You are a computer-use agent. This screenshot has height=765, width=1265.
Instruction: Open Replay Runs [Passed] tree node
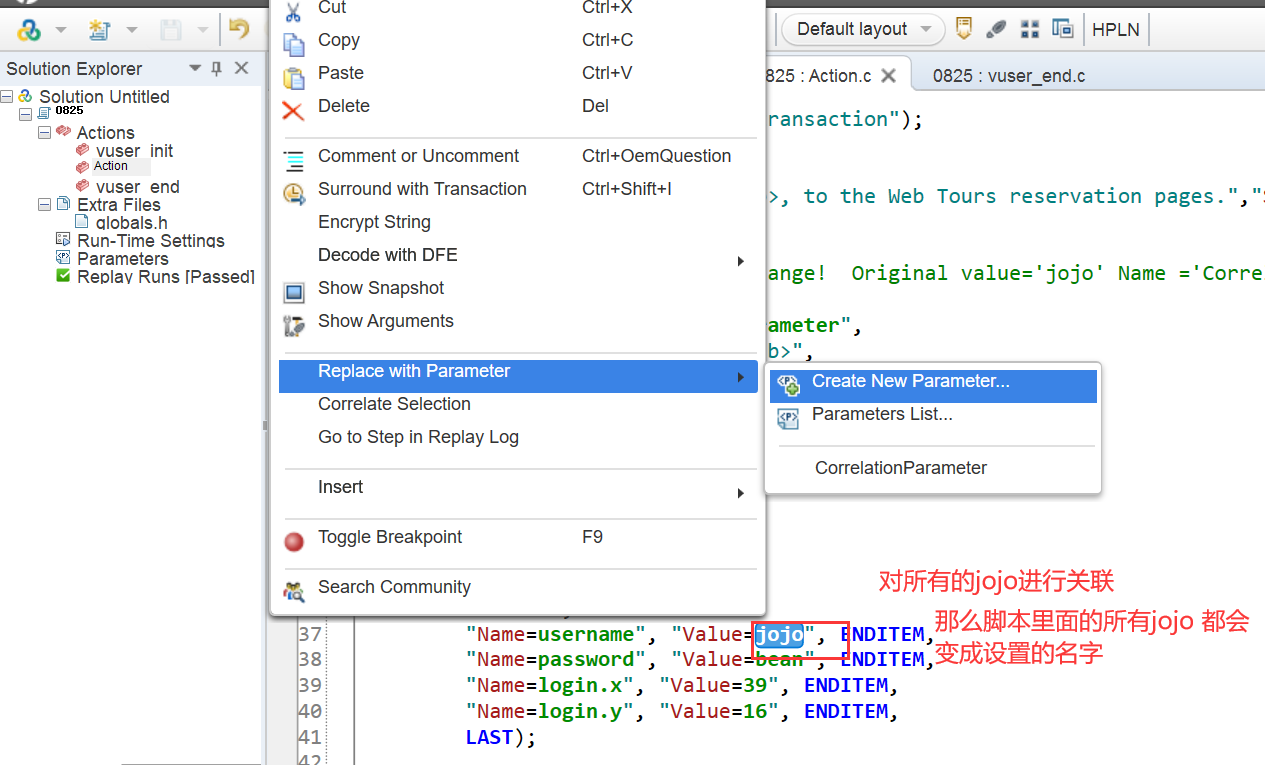[166, 277]
